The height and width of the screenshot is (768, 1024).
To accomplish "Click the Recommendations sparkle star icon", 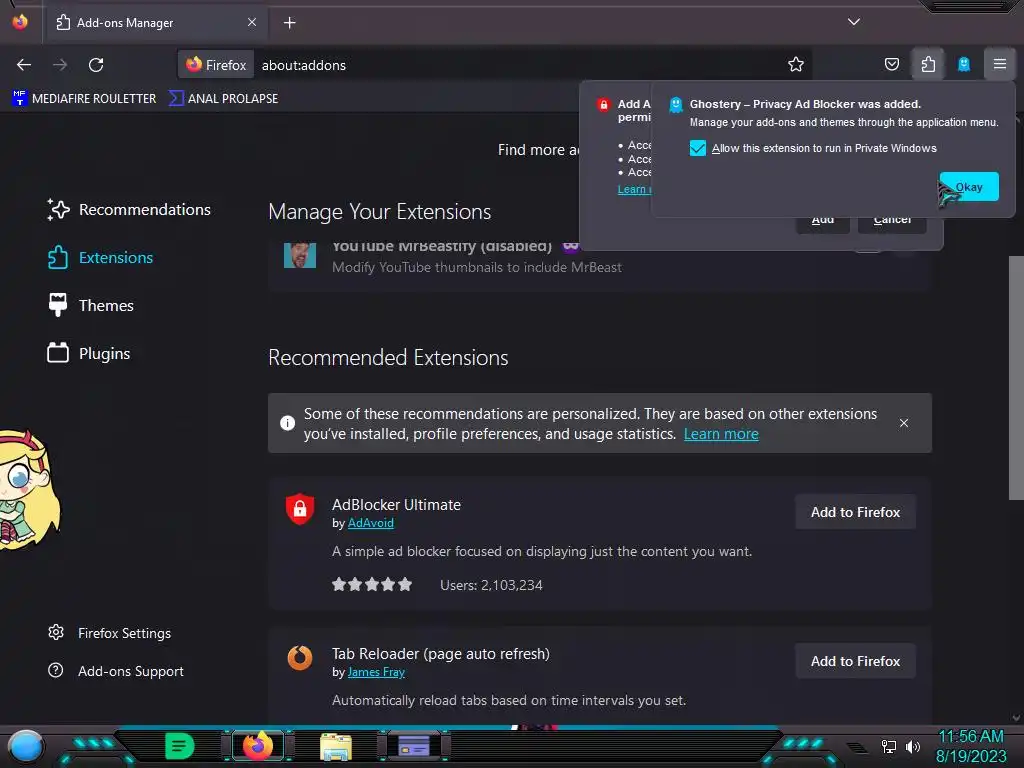I will (58, 210).
